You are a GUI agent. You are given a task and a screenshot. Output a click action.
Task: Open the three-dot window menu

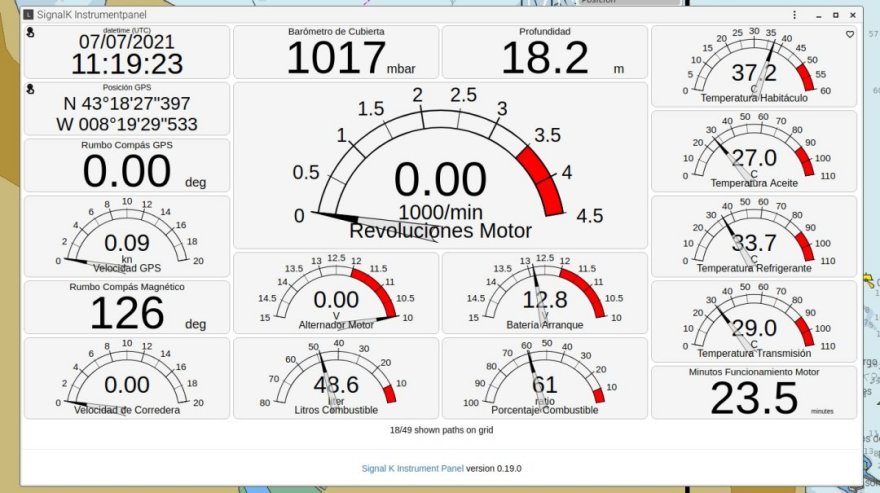tap(794, 16)
